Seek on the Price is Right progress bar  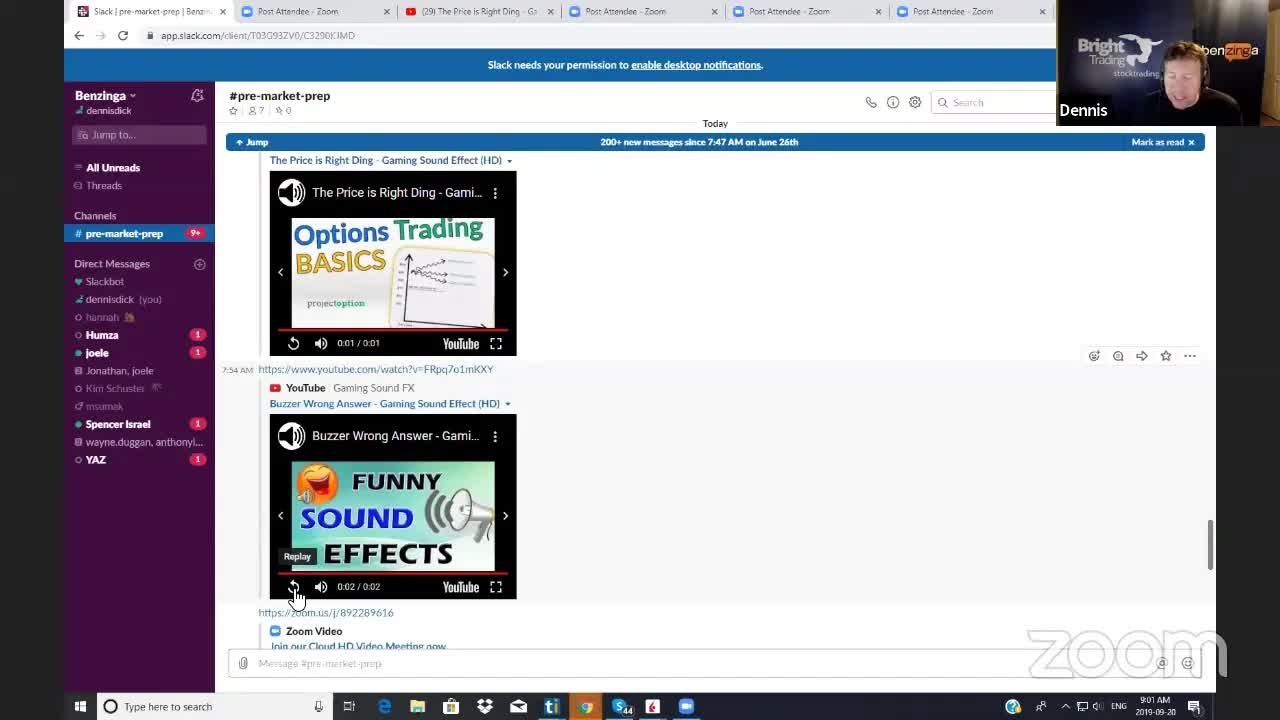393,329
